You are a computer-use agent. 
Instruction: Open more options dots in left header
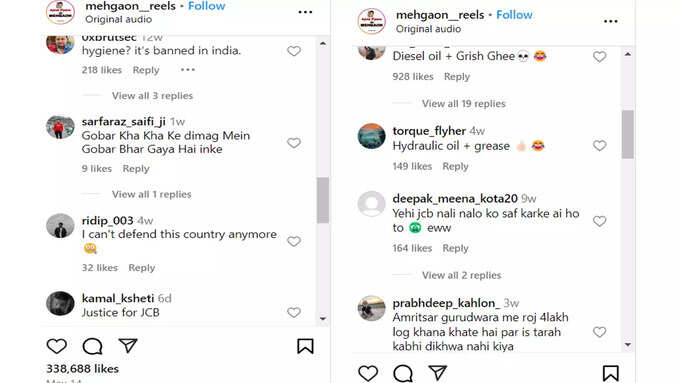pos(305,12)
